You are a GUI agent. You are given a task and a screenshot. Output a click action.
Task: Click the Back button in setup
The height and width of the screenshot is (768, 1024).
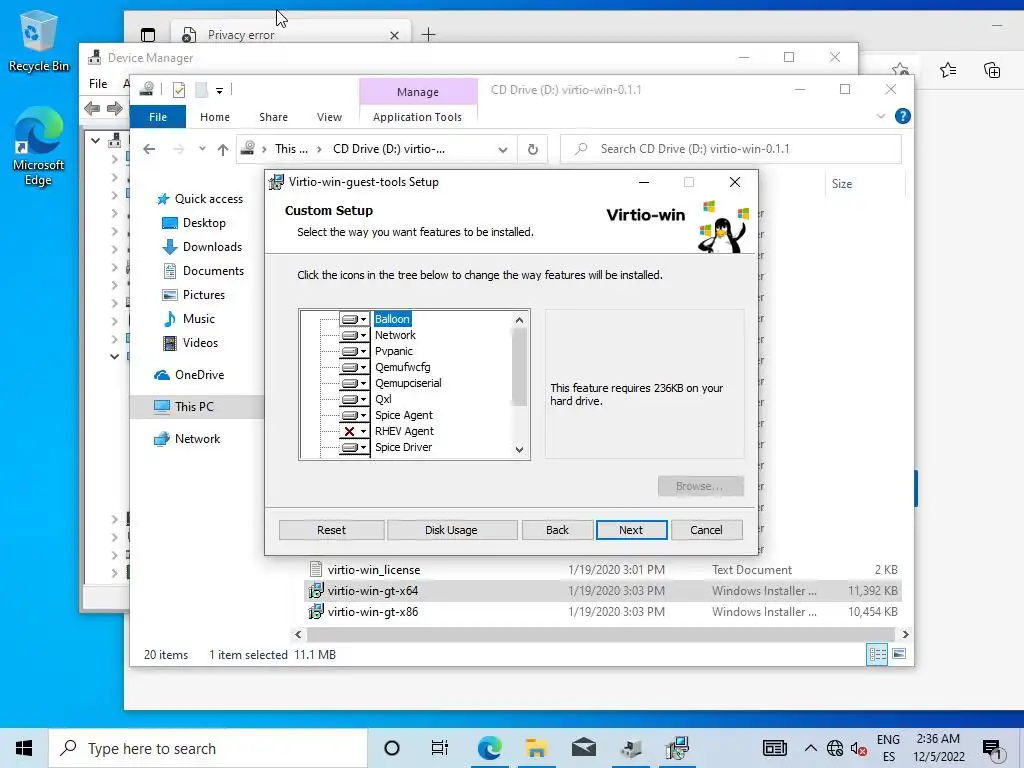pos(558,530)
